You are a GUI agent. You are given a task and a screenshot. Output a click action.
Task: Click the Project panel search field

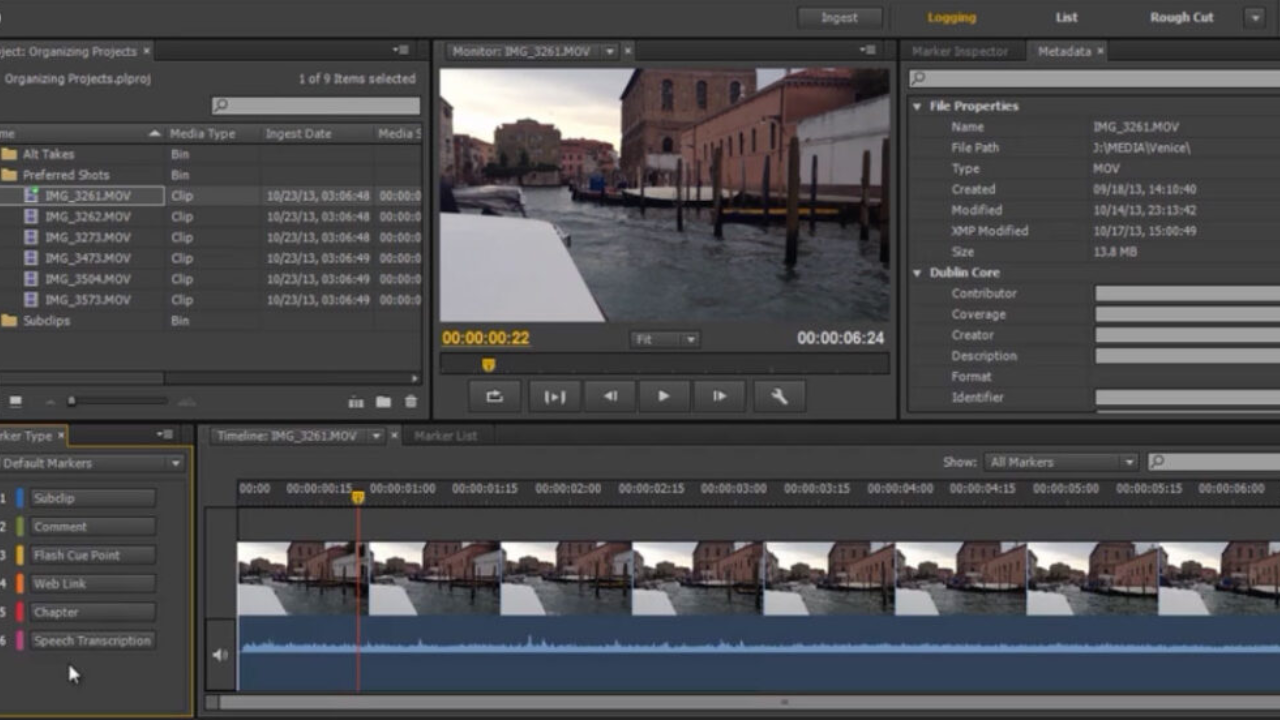coord(316,106)
